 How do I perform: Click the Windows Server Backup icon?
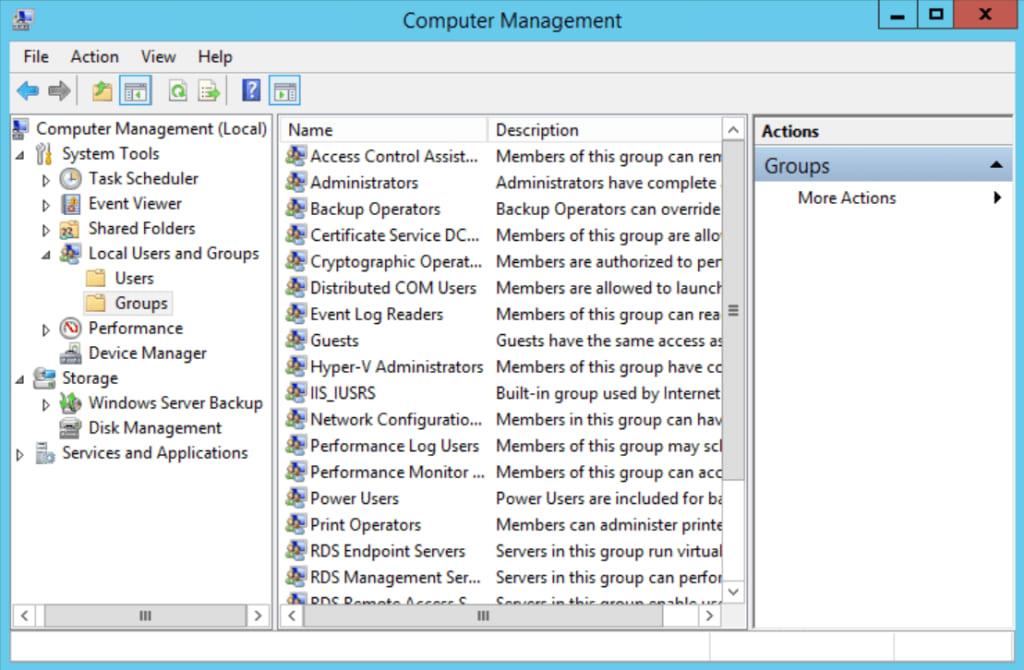(71, 403)
